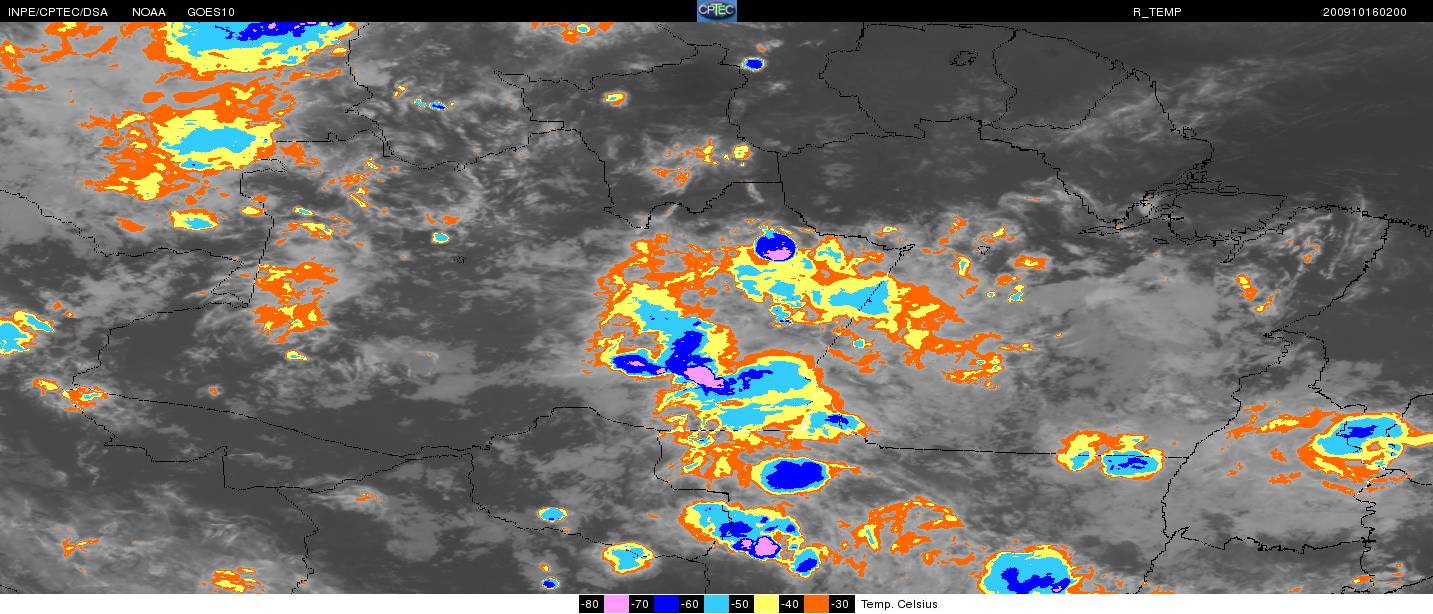Click the GOES10 satellite label

click(x=211, y=12)
